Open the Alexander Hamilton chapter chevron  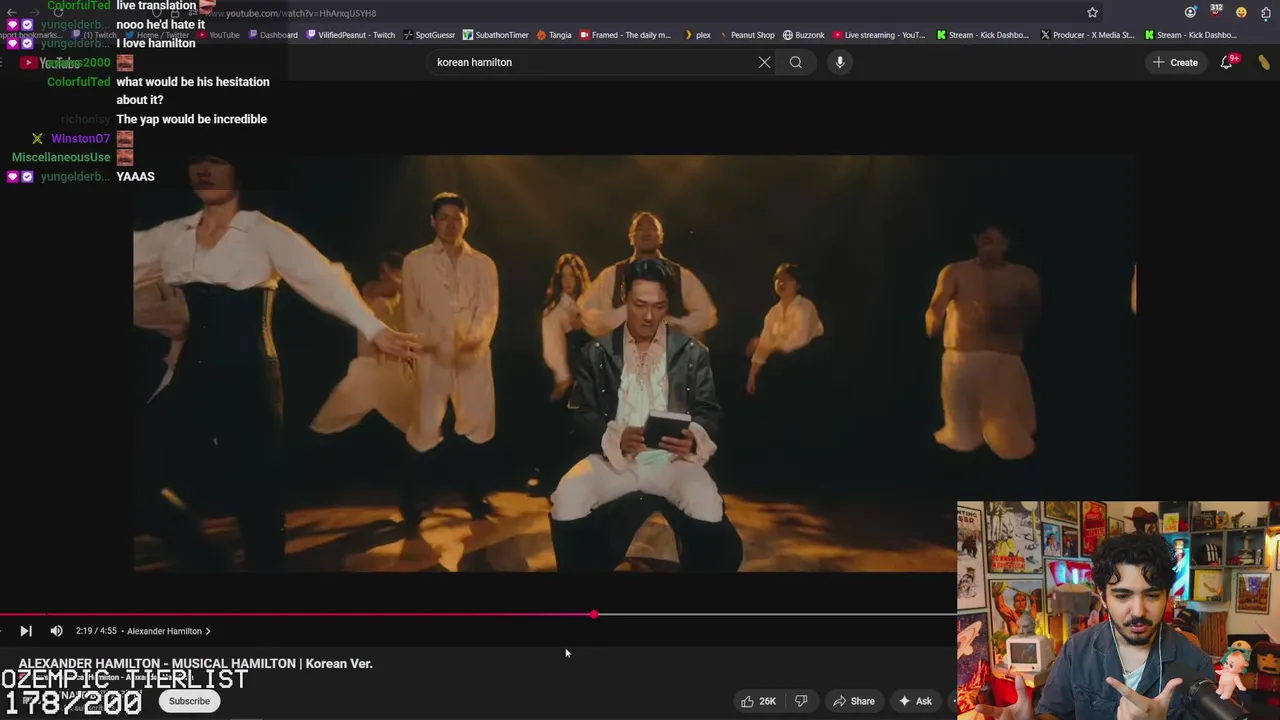pyautogui.click(x=208, y=631)
